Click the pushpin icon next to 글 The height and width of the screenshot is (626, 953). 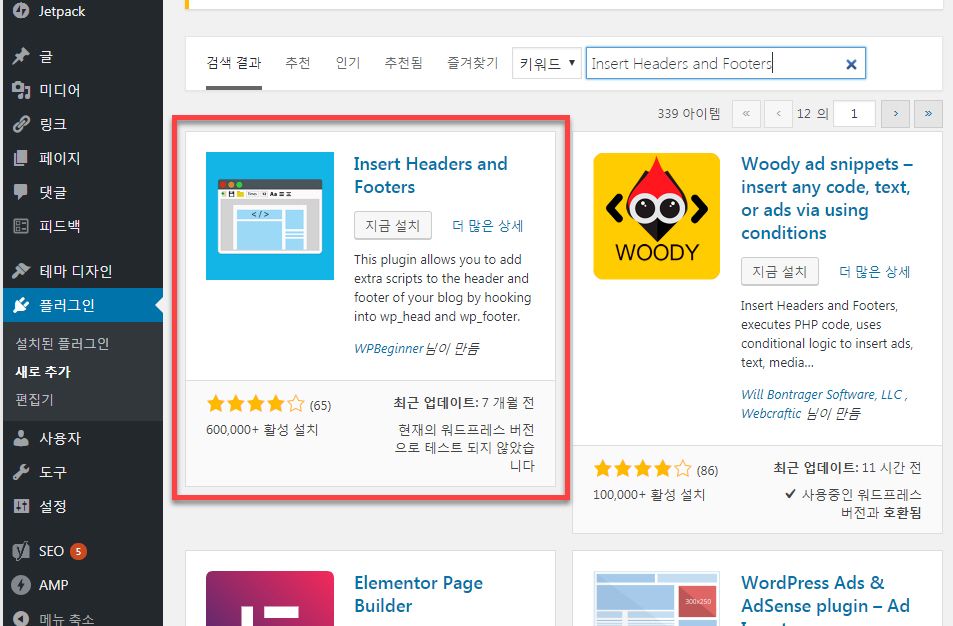coord(21,57)
